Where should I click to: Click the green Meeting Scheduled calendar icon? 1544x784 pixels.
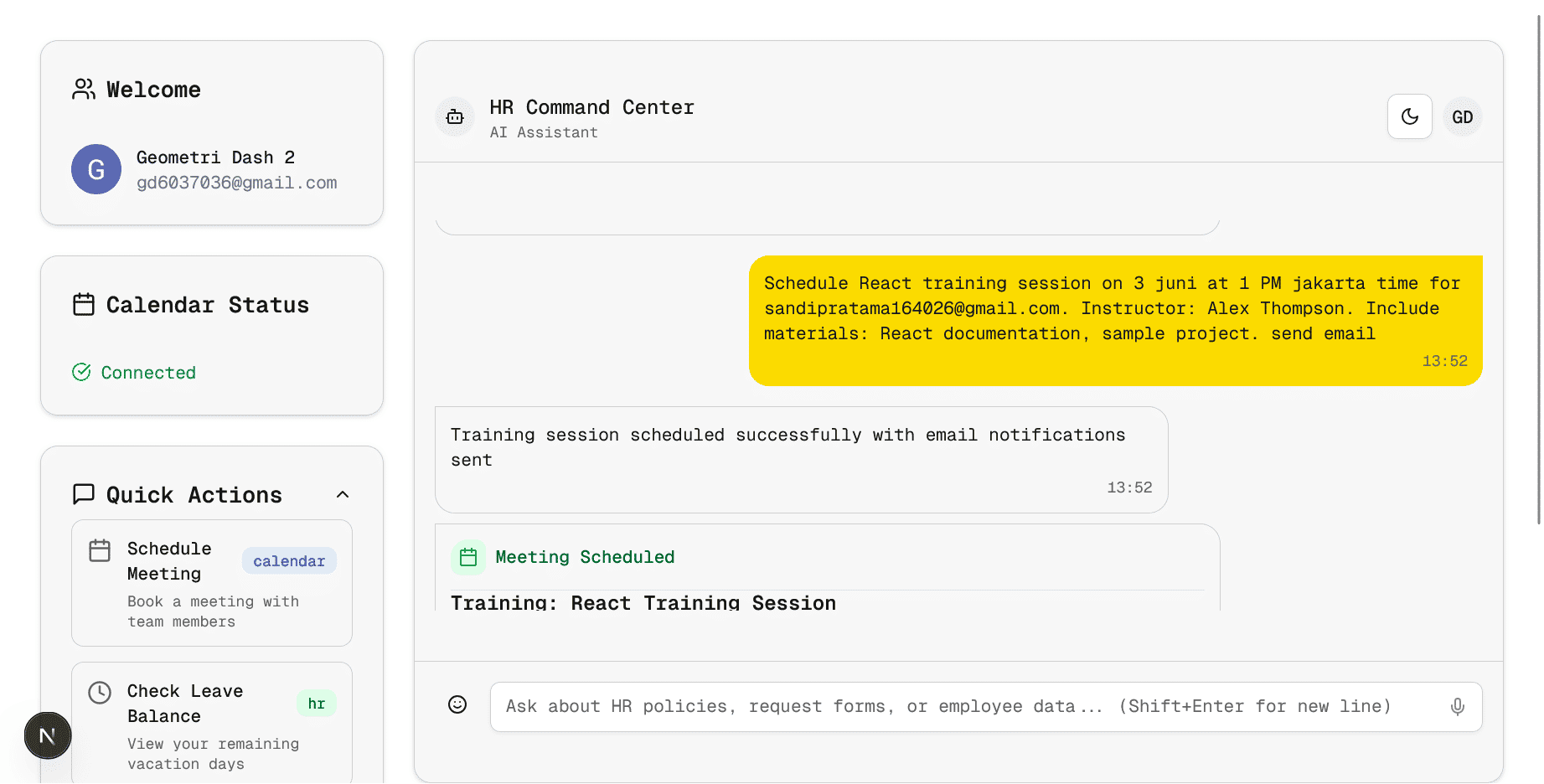point(468,557)
